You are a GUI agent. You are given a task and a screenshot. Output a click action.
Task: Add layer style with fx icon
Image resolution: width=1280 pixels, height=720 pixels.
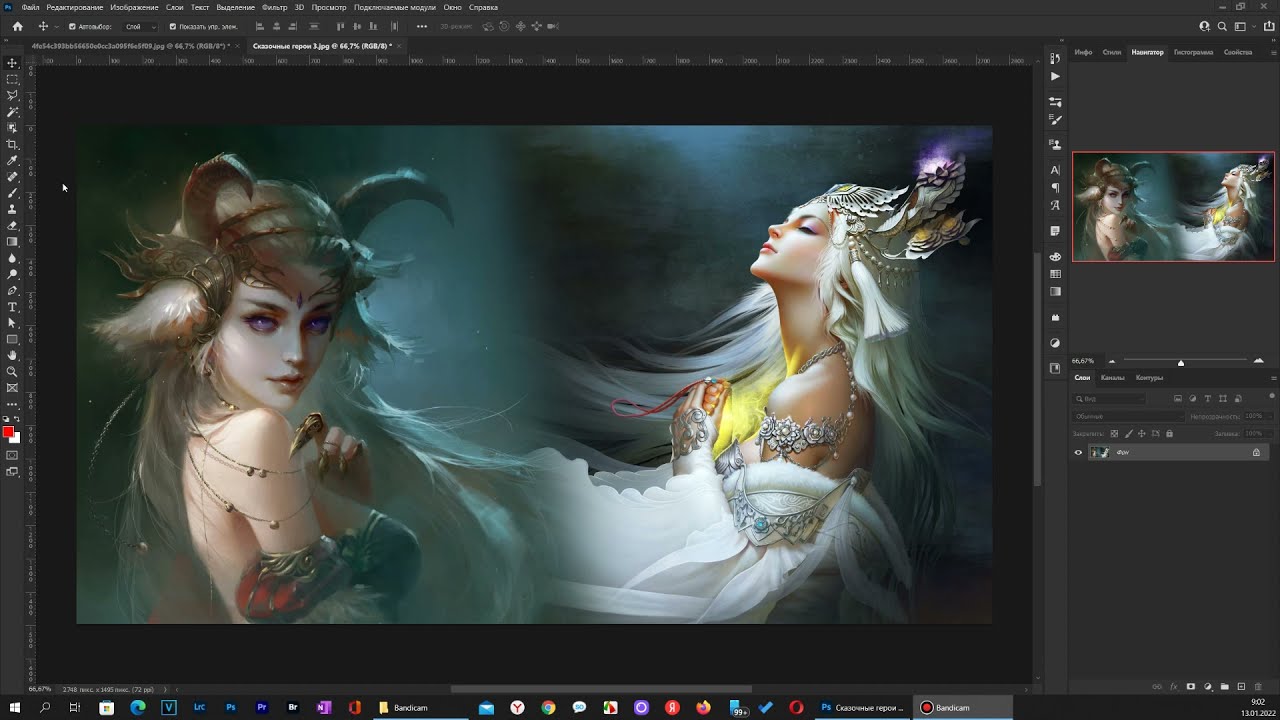point(1174,687)
